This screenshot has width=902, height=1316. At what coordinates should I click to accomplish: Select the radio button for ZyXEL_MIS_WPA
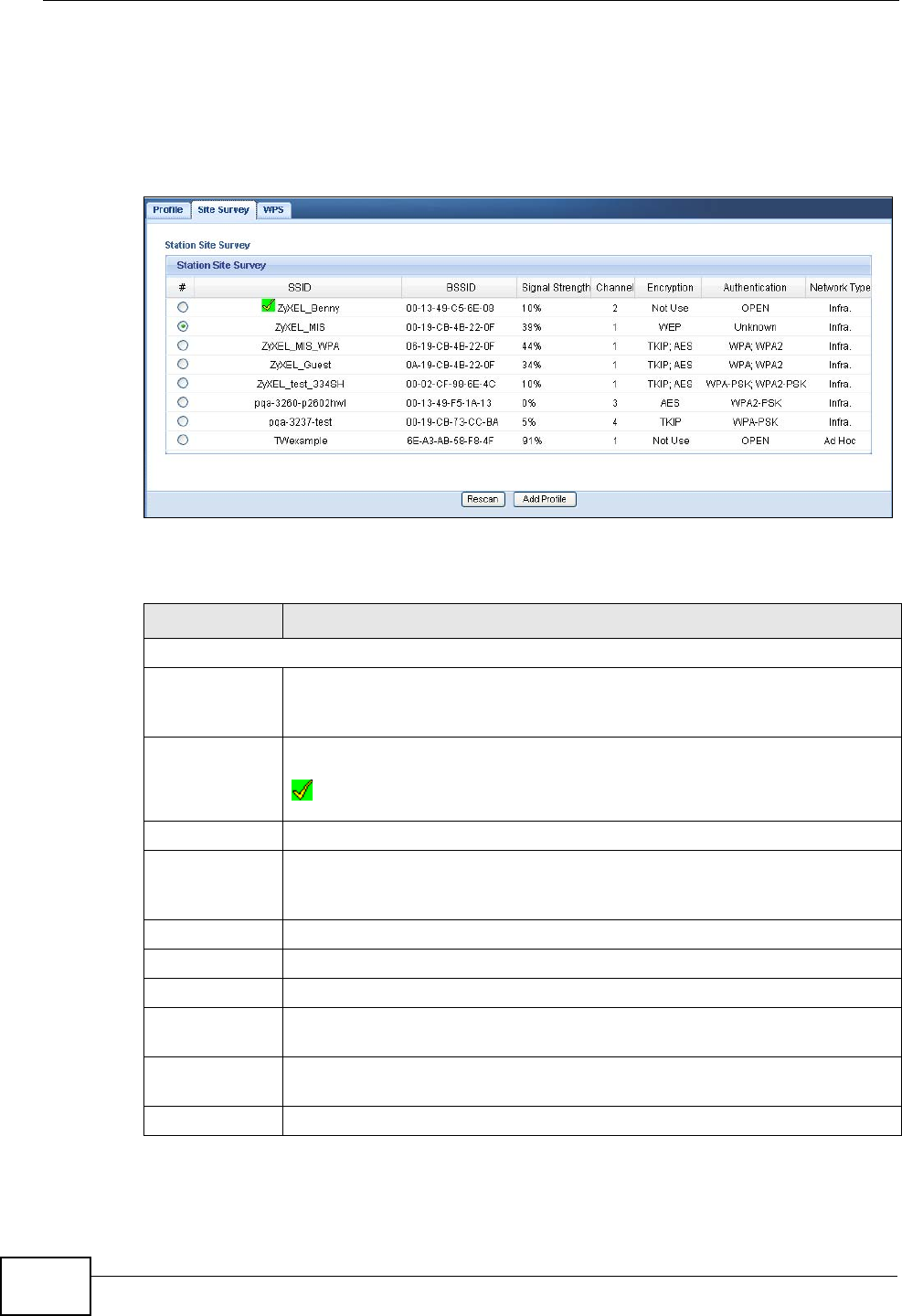point(183,345)
